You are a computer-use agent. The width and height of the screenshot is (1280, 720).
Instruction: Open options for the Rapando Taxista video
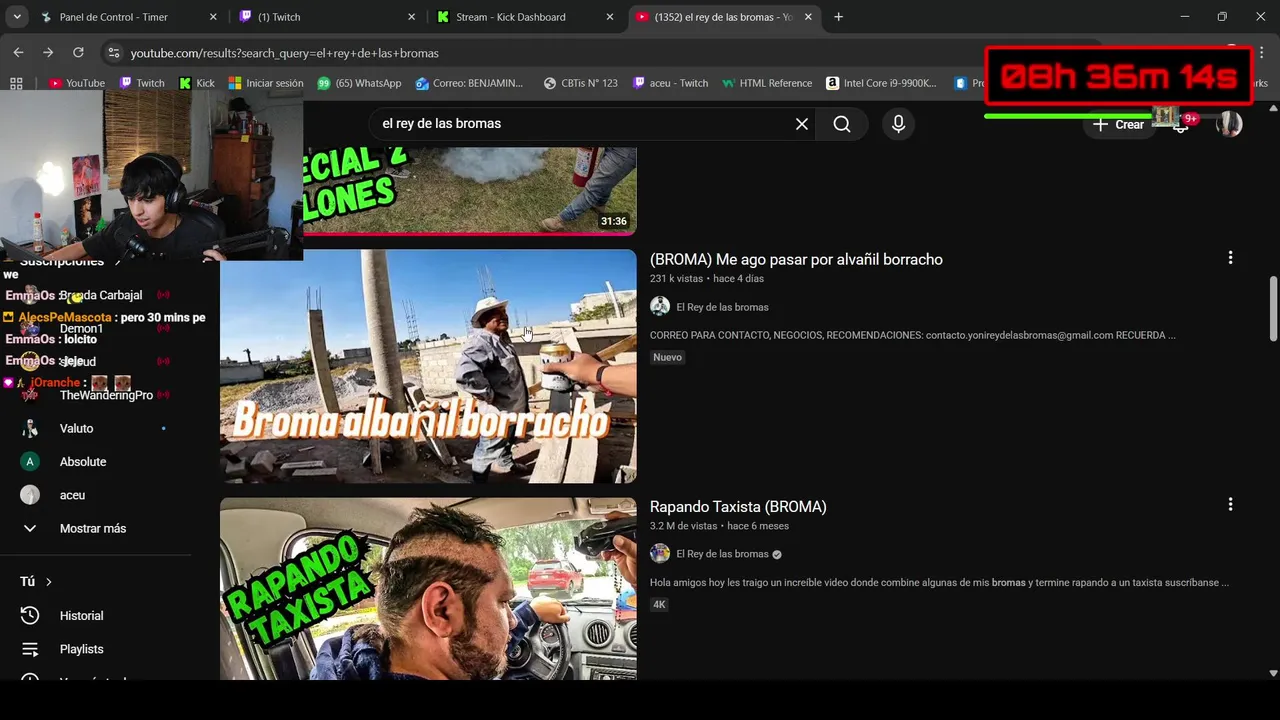click(1230, 505)
